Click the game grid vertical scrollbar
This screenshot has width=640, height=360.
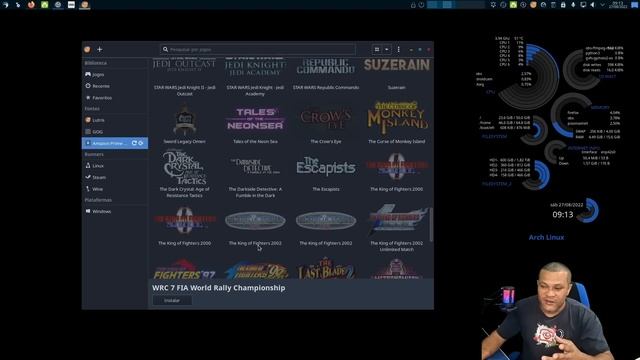point(431,224)
